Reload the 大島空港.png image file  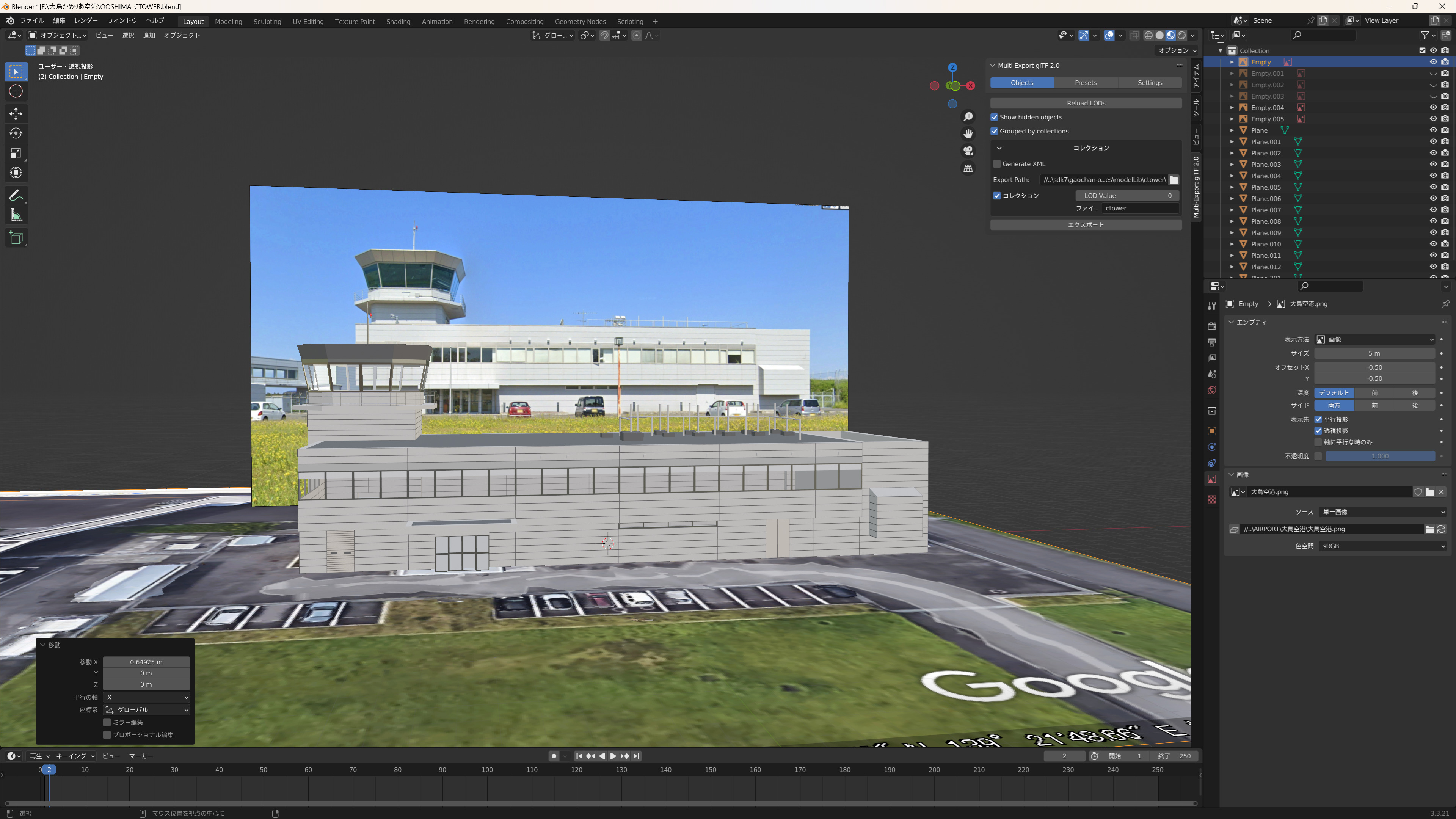1441,529
